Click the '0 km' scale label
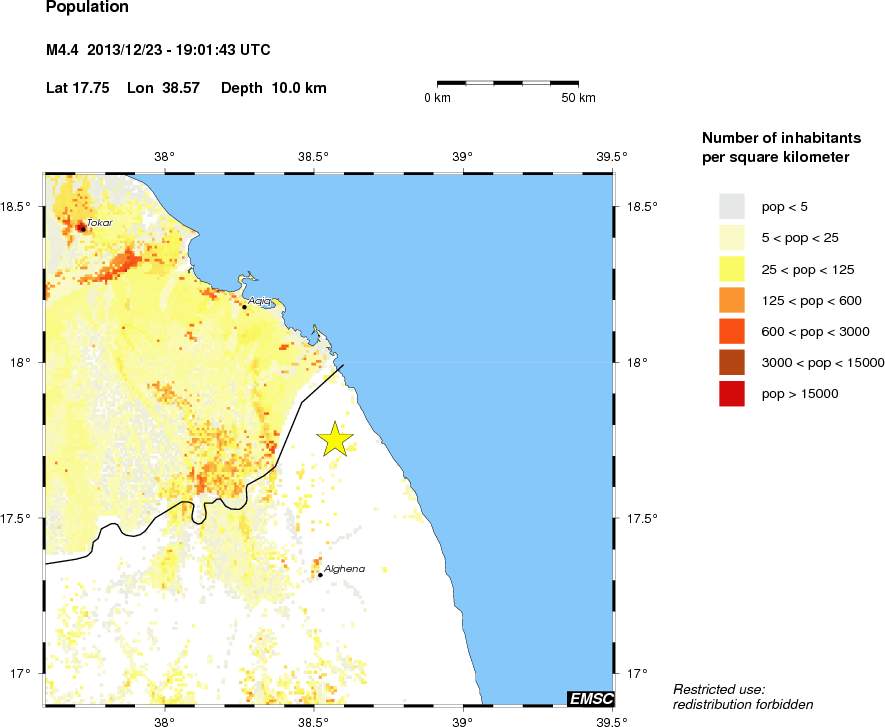The height and width of the screenshot is (727, 885). [x=437, y=98]
